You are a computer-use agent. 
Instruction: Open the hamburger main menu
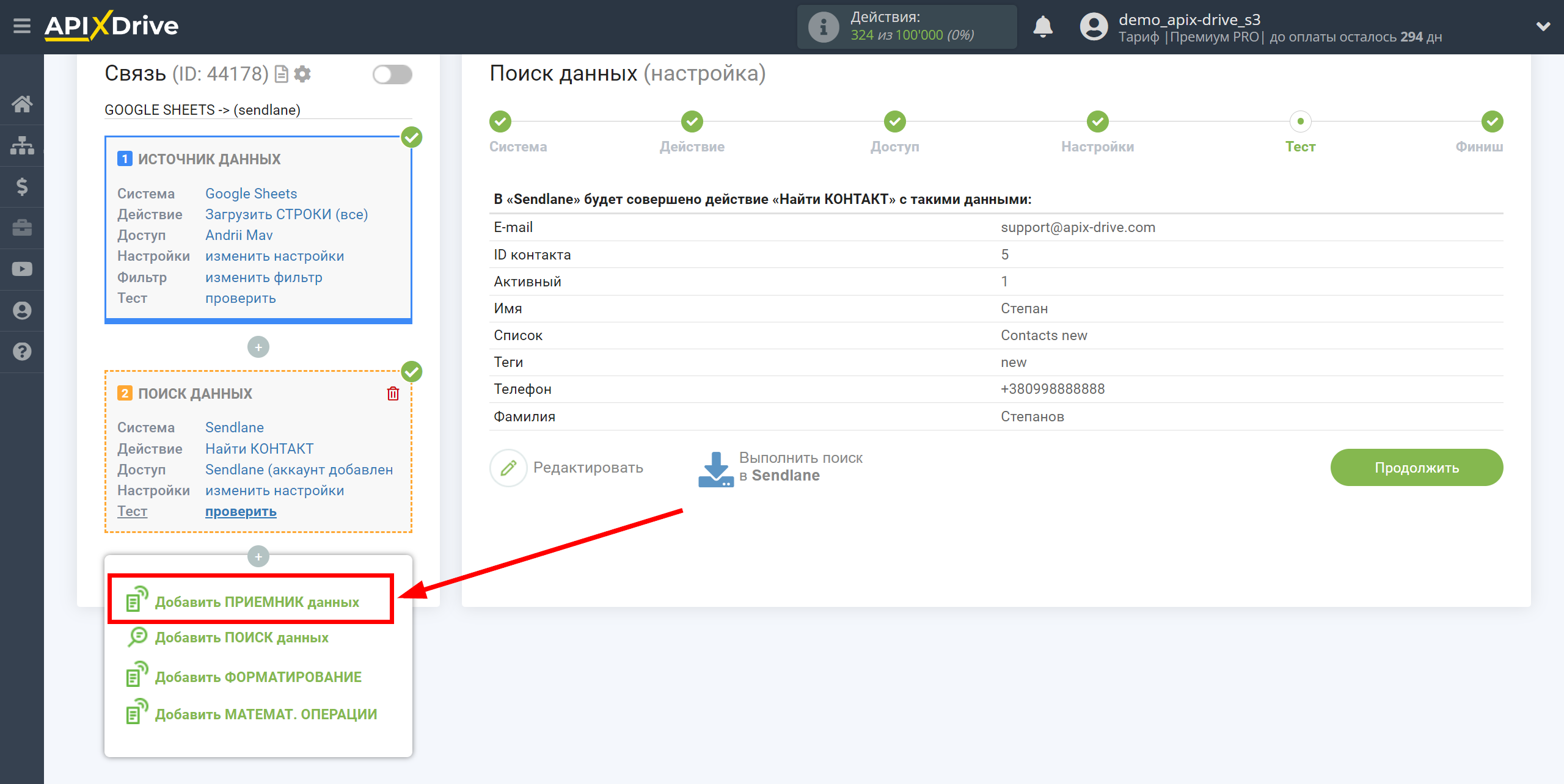click(x=22, y=26)
